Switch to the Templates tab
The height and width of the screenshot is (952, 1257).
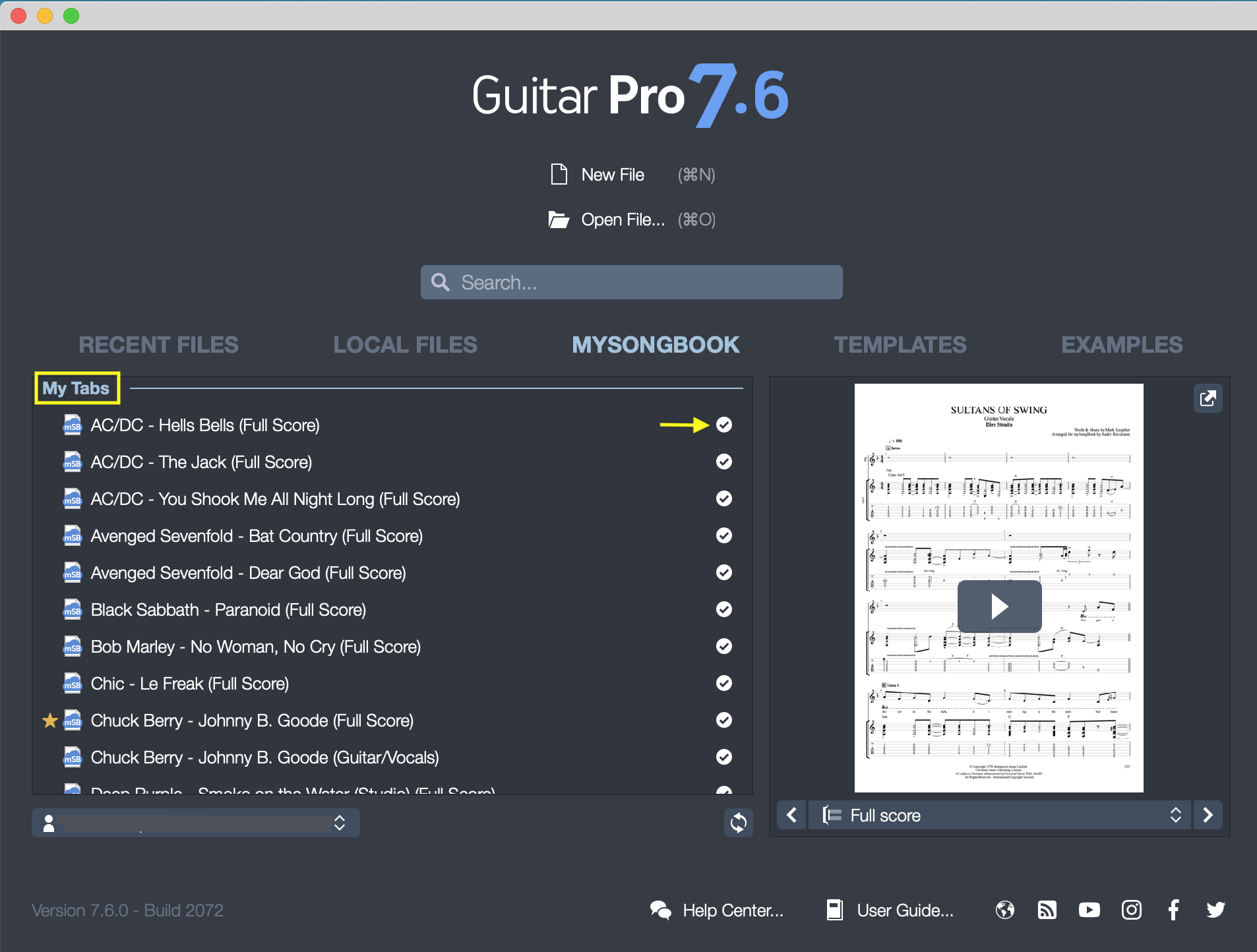click(x=900, y=345)
